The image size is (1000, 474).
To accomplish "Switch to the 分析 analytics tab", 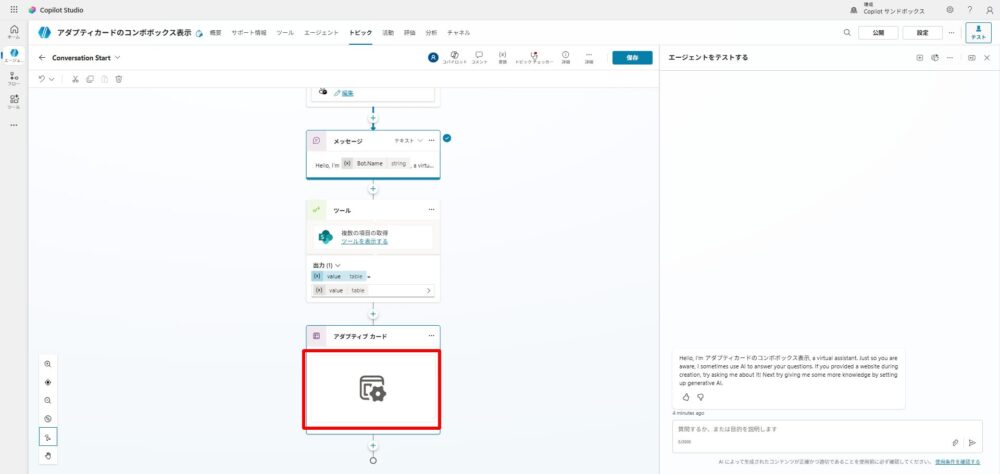I will click(x=431, y=33).
